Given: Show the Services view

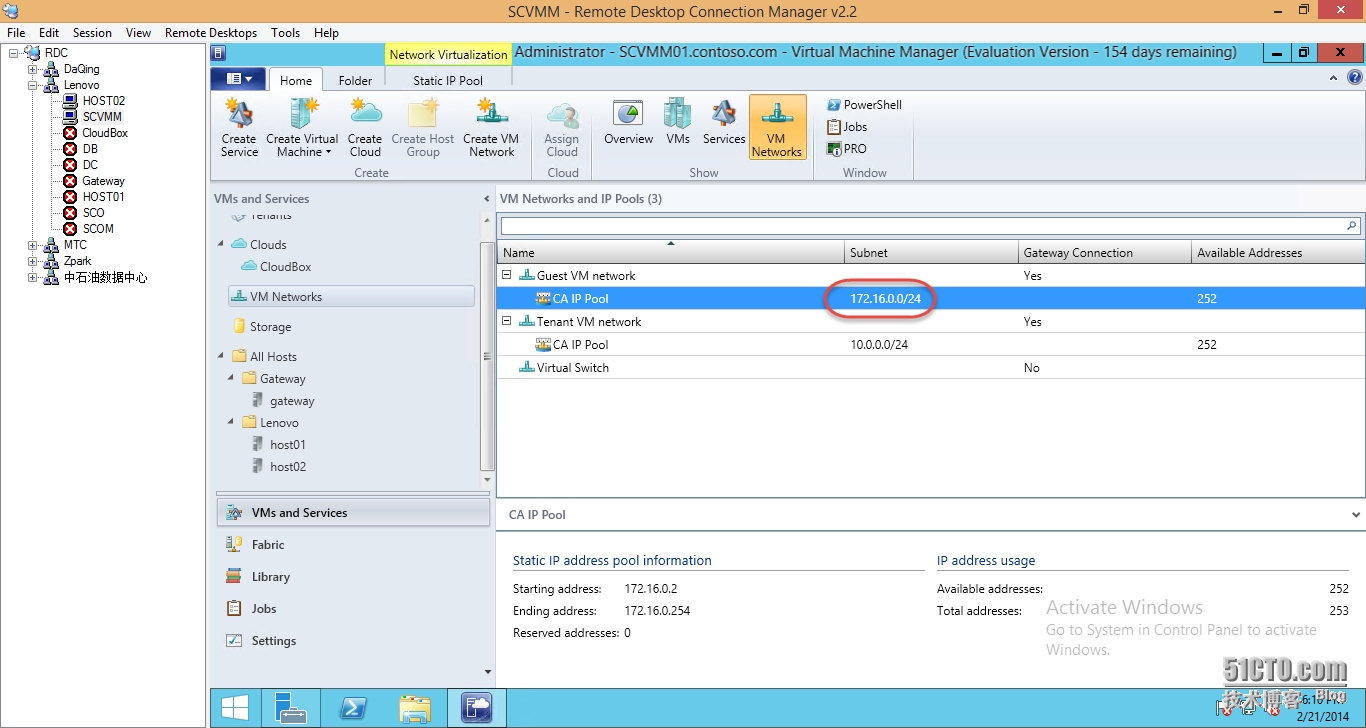Looking at the screenshot, I should [x=724, y=122].
